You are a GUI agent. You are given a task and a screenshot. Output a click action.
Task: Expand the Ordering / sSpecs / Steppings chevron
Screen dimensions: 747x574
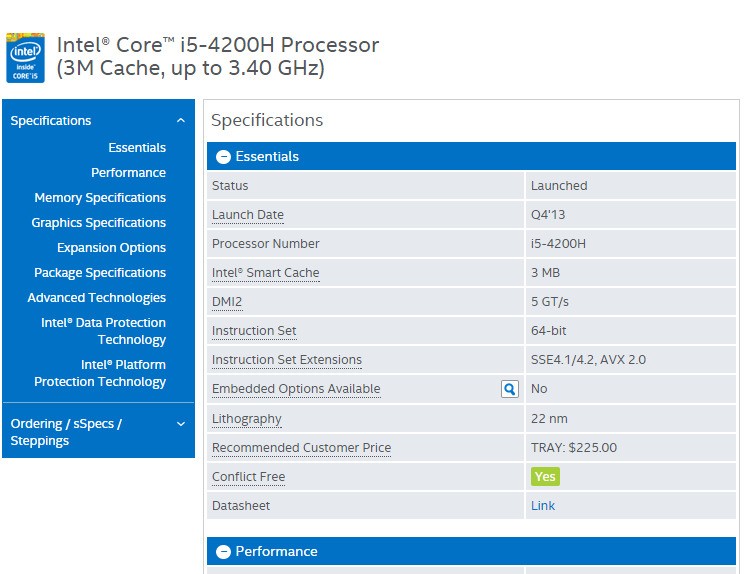tap(181, 424)
